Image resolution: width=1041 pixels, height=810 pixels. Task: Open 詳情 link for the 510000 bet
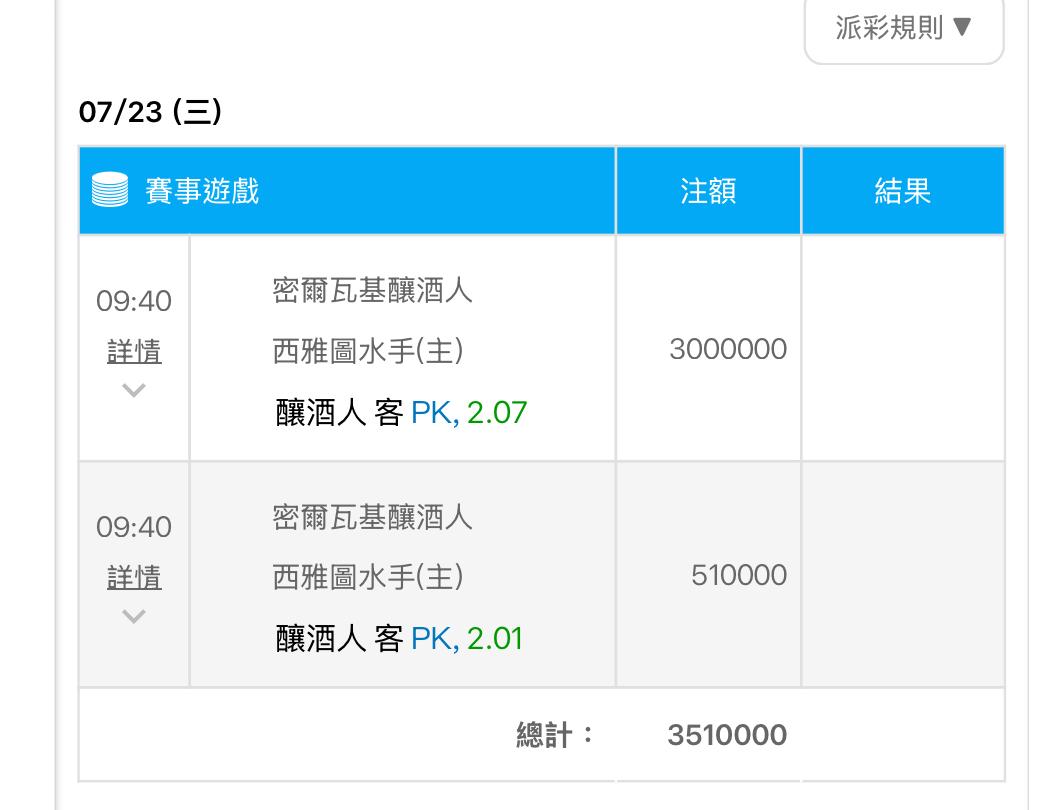[134, 578]
